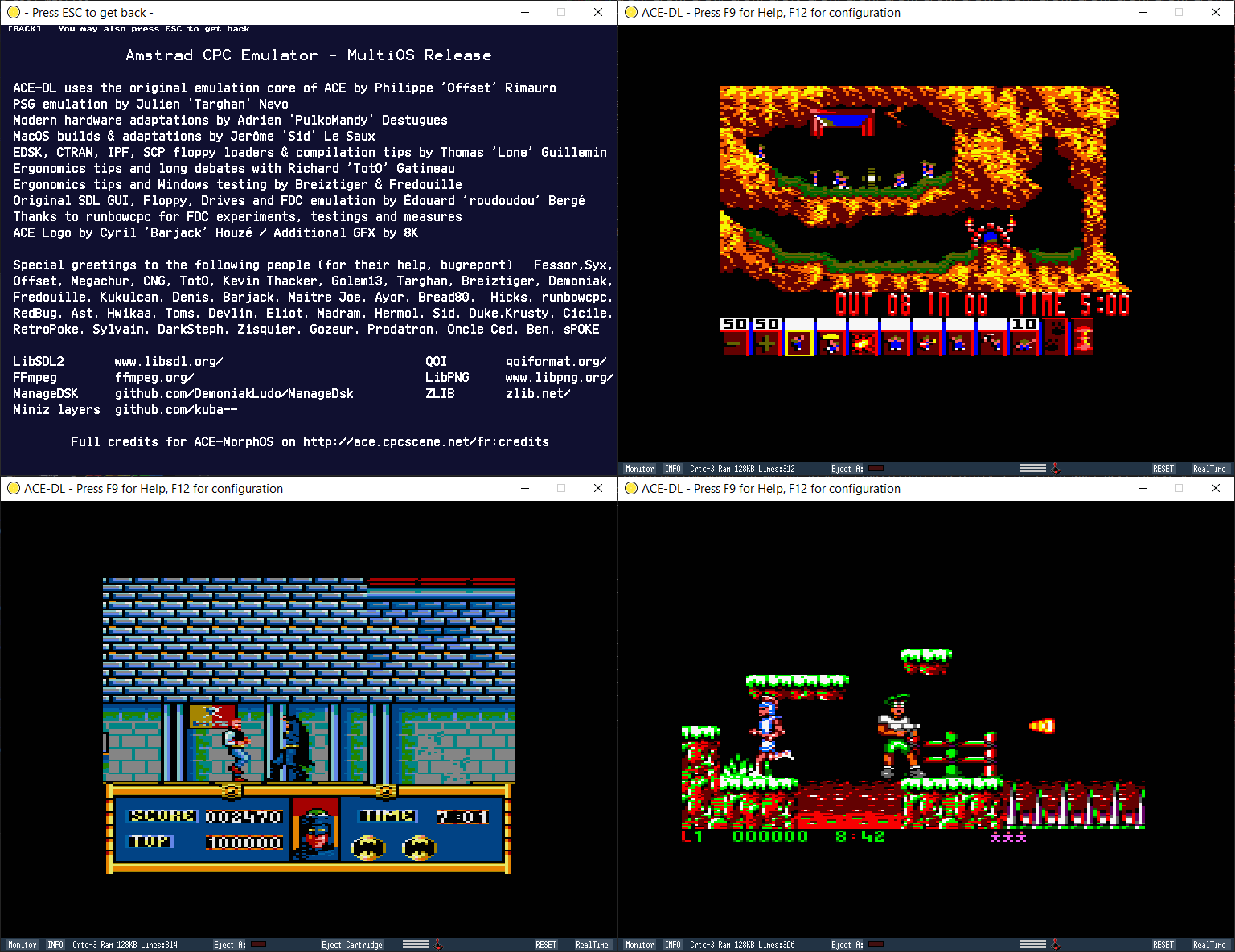The width and height of the screenshot is (1235, 952).
Task: Click 'Crtc-3 Ram 128KB Lines:312' status text
Action: click(742, 469)
